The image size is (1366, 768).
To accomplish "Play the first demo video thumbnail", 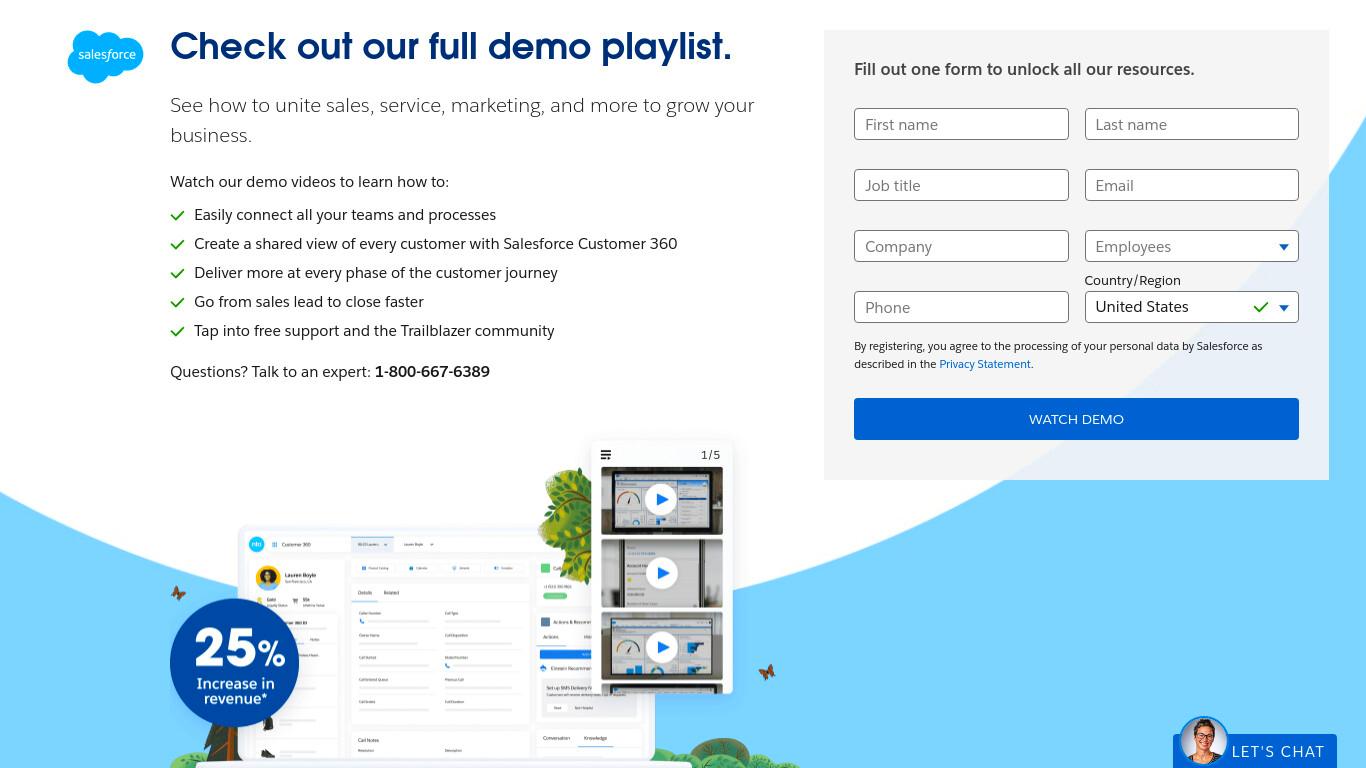I will pyautogui.click(x=661, y=499).
